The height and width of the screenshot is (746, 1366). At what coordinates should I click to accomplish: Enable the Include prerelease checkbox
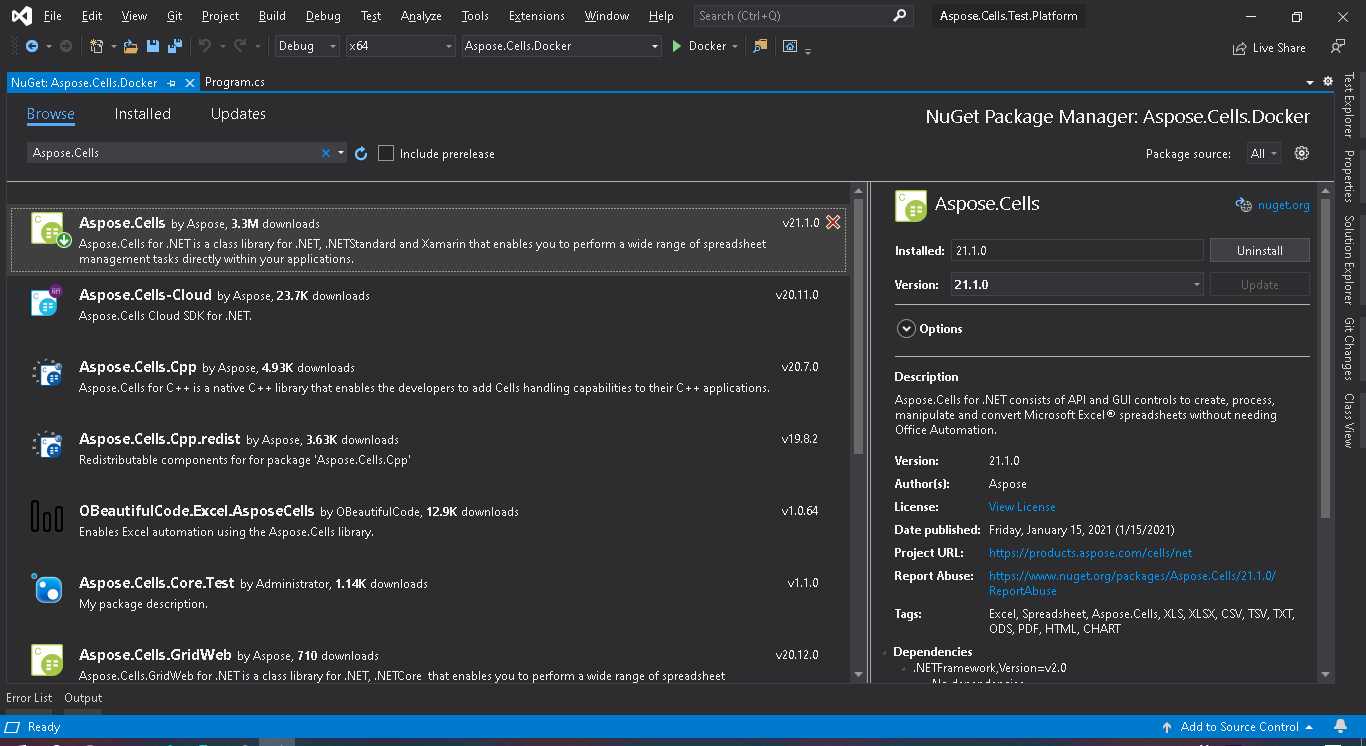[386, 154]
